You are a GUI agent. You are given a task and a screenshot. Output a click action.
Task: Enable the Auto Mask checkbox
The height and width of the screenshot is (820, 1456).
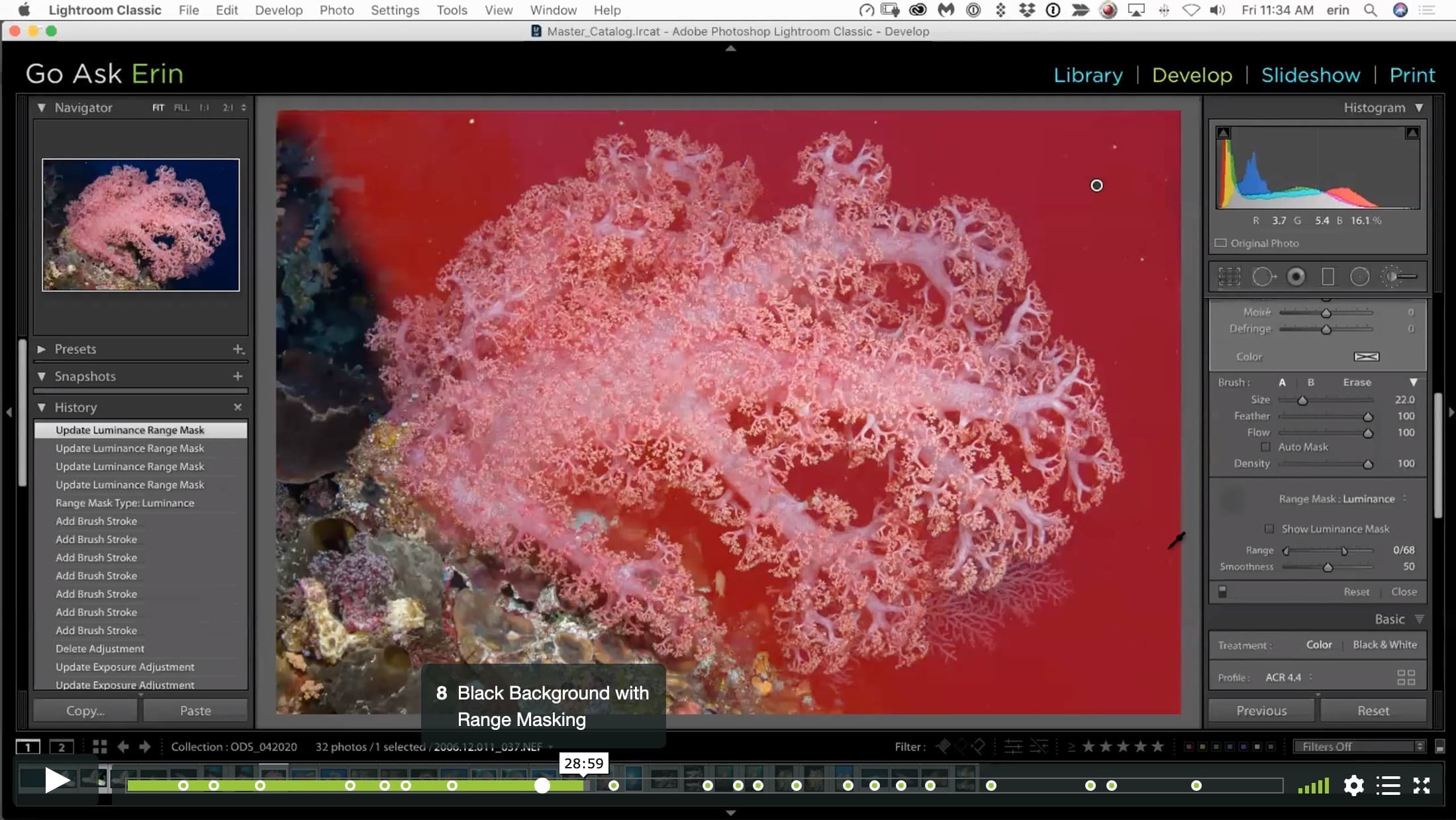pyautogui.click(x=1265, y=447)
